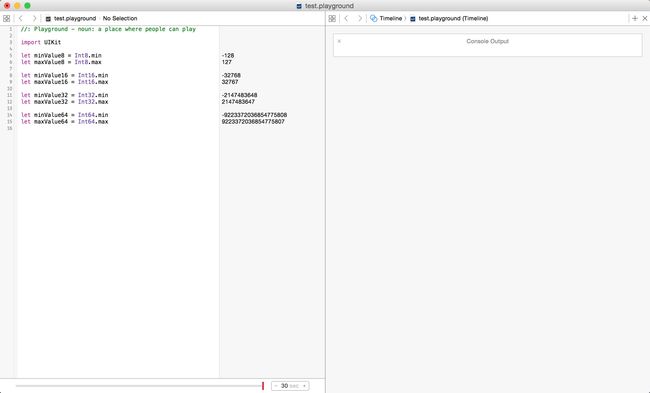This screenshot has width=650, height=393.
Task: Click the let maxValue64 code line
Action: click(64, 121)
